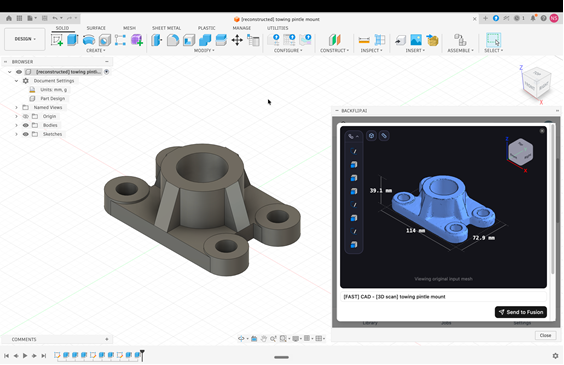Click the Fillet tool in Modify
This screenshot has width=564, height=365.
[x=173, y=40]
